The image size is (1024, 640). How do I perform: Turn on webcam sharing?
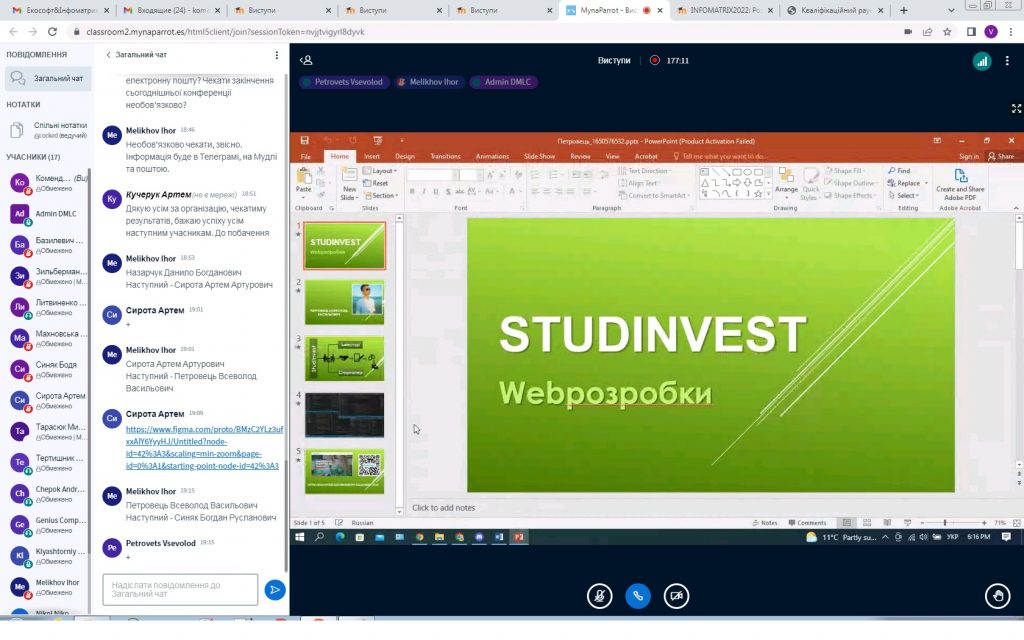pyautogui.click(x=677, y=596)
